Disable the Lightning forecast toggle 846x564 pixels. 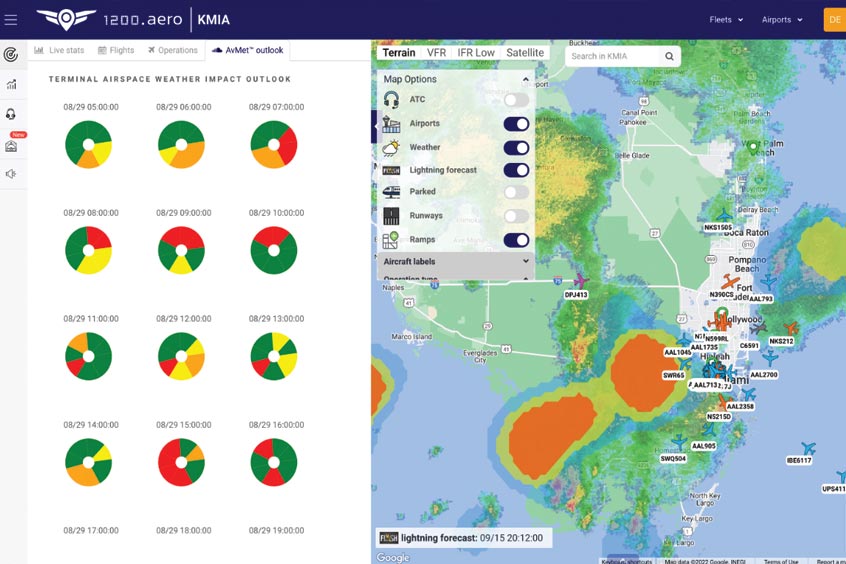click(x=516, y=170)
